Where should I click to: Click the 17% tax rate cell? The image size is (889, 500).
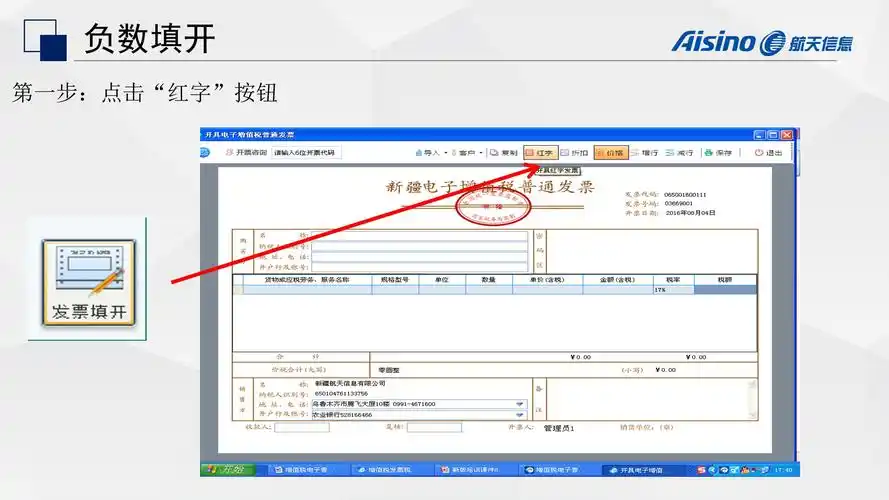click(673, 290)
